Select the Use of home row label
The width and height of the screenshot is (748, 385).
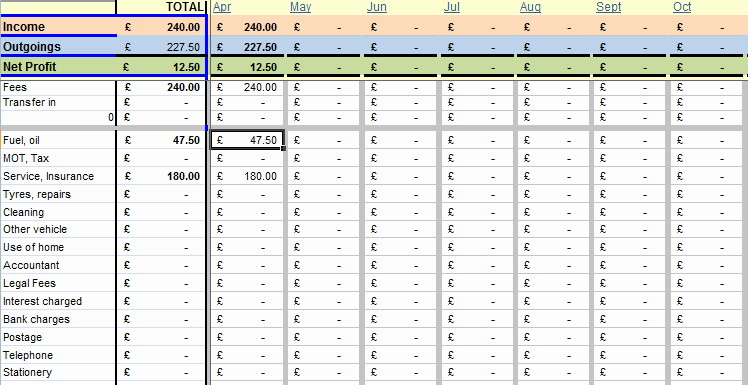(x=58, y=247)
